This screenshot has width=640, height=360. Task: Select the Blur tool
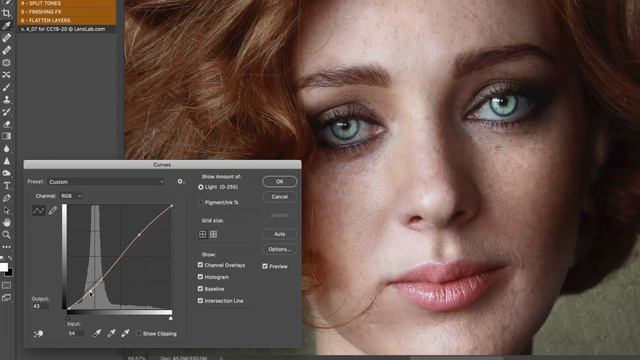pos(6,149)
